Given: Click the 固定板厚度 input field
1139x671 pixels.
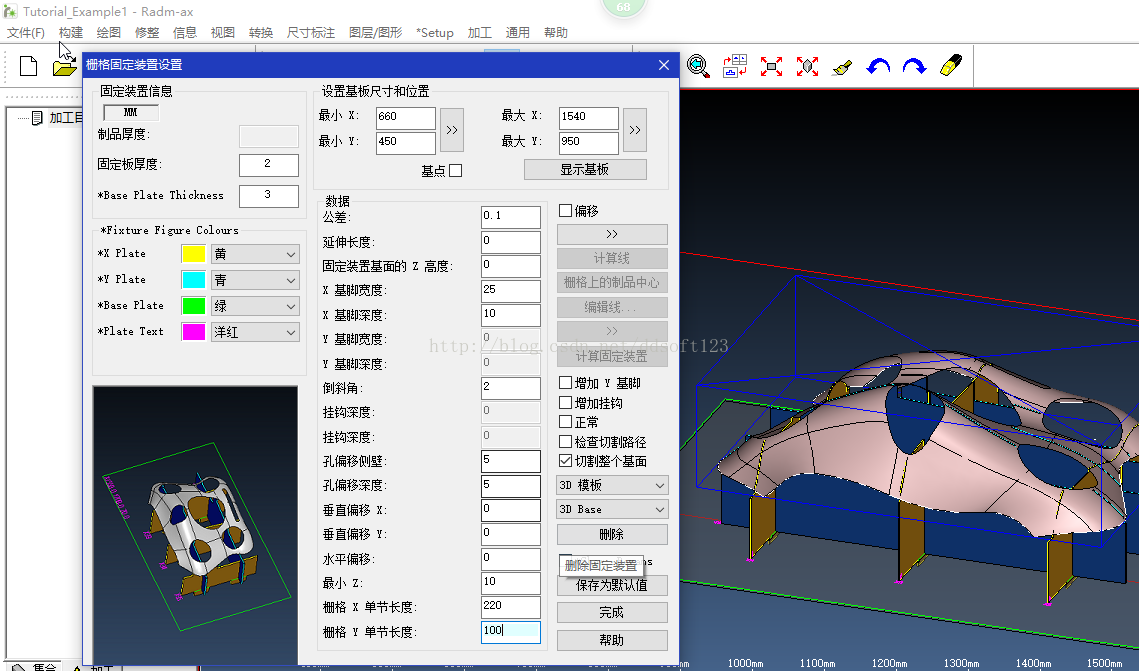Looking at the screenshot, I should click(269, 165).
